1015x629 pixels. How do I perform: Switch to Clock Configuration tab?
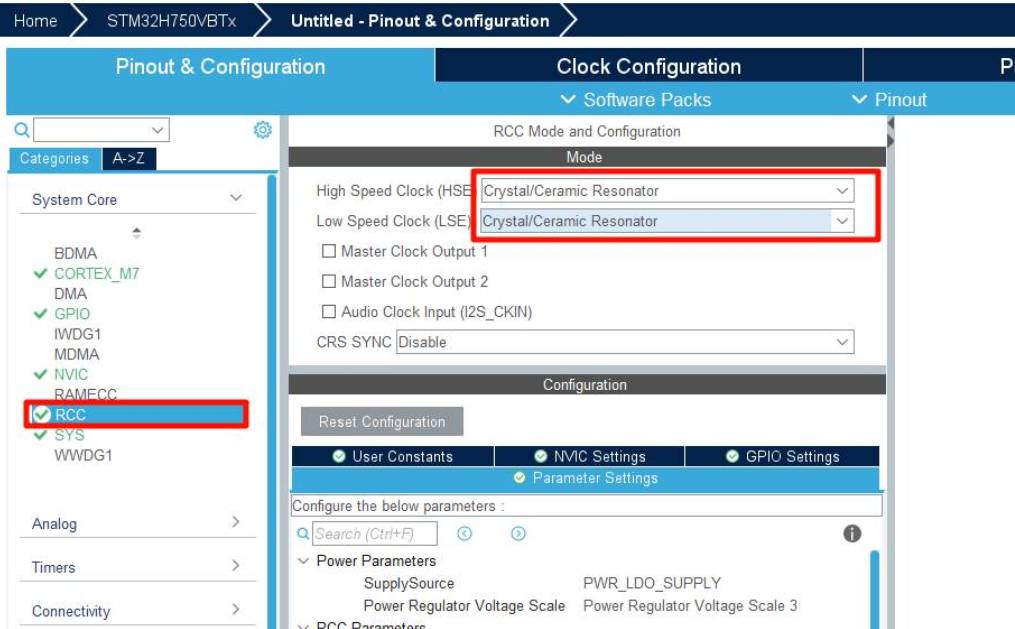pyautogui.click(x=649, y=66)
